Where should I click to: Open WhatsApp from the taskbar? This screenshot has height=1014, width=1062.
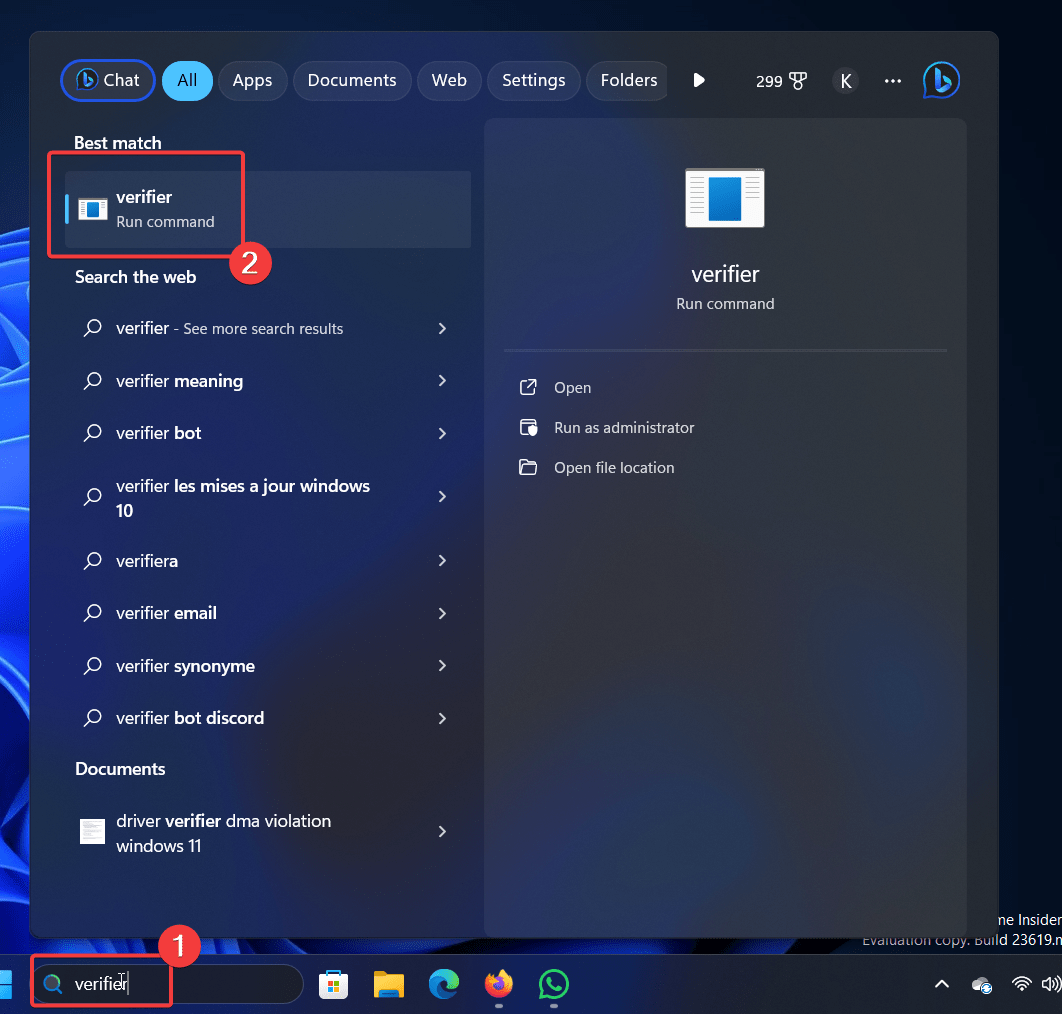[554, 984]
